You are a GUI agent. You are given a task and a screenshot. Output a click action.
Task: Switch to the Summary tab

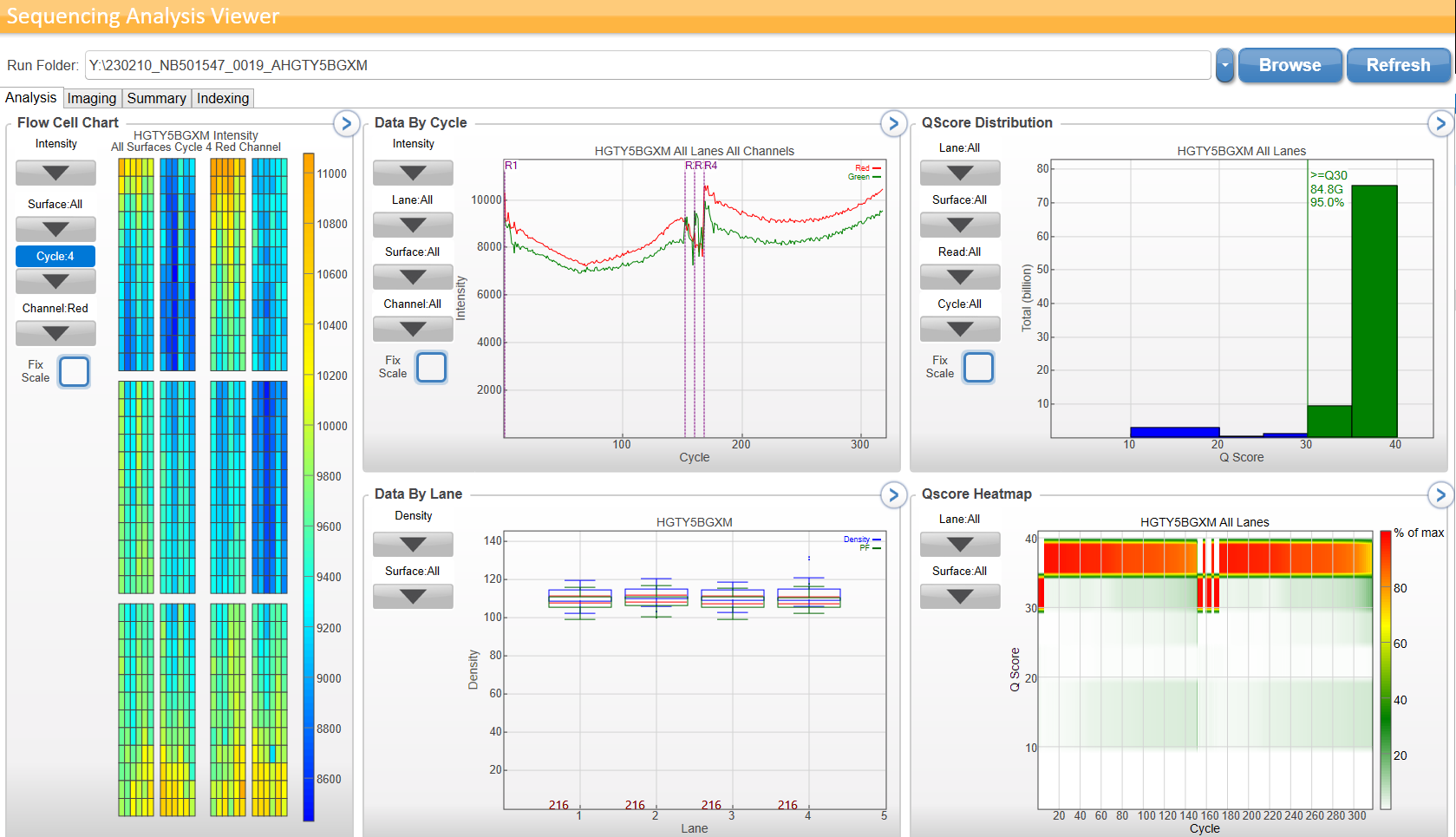tap(156, 98)
